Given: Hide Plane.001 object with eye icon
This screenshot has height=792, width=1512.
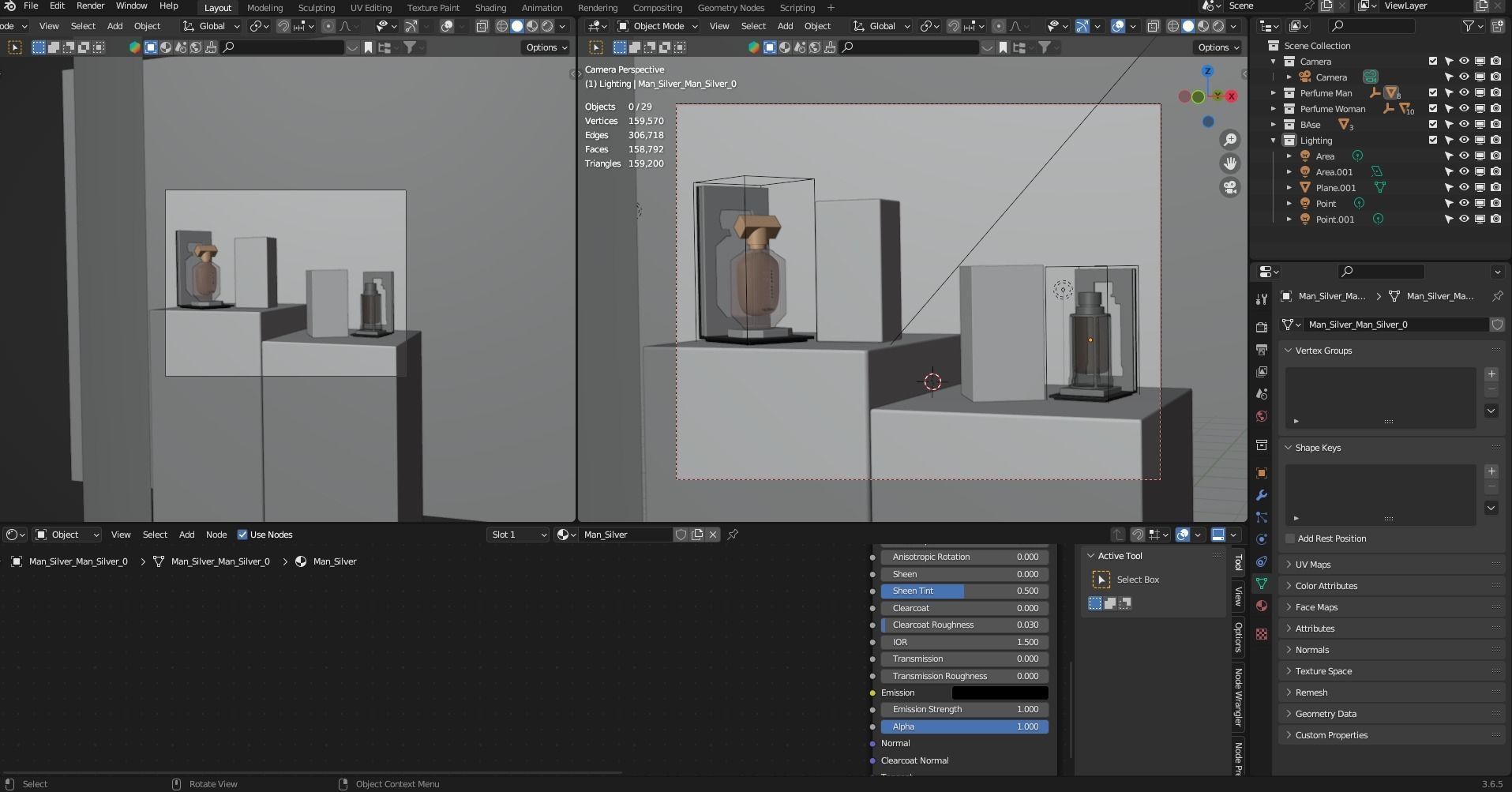Looking at the screenshot, I should click(x=1464, y=188).
